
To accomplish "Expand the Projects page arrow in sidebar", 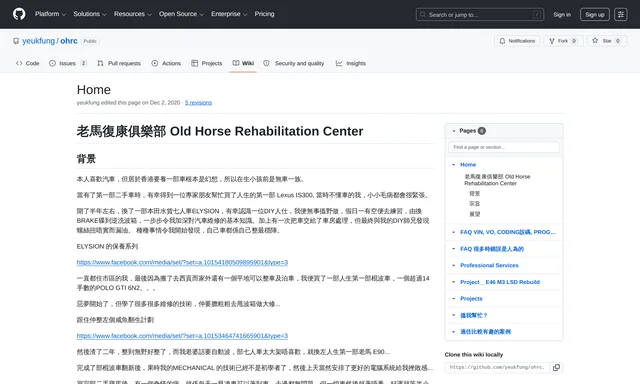I will [453, 299].
